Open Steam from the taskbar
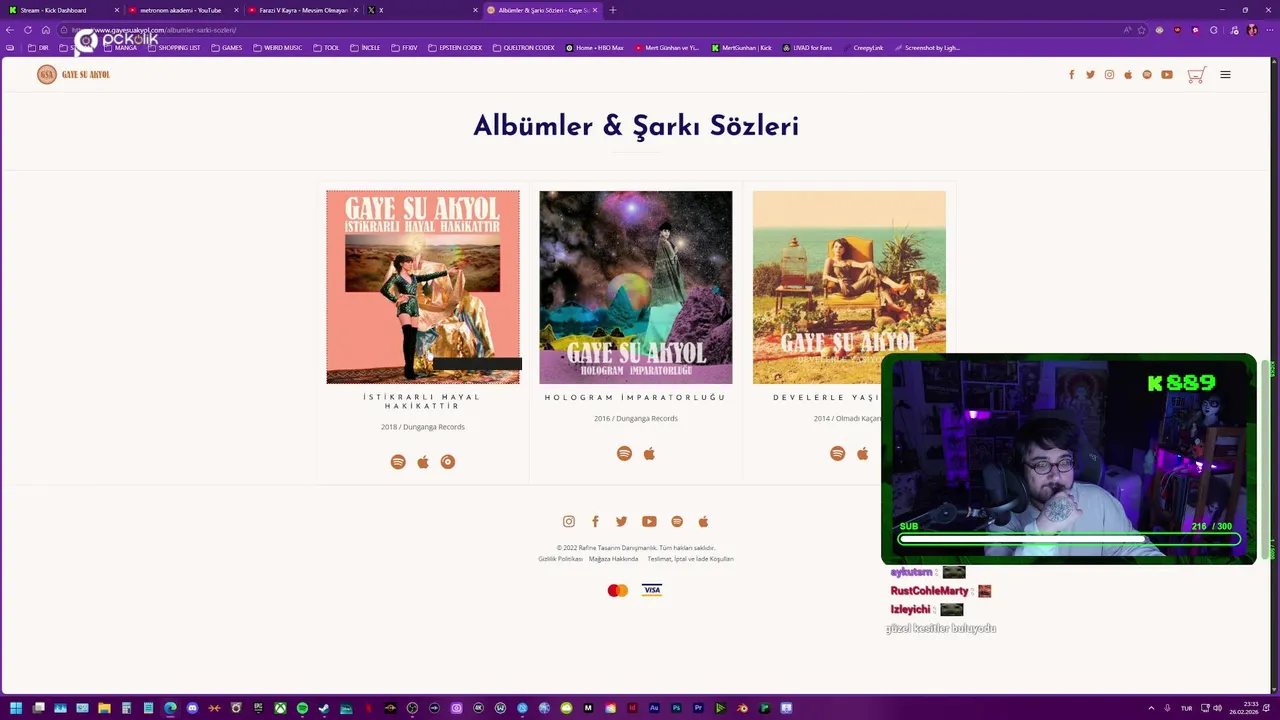 324,708
